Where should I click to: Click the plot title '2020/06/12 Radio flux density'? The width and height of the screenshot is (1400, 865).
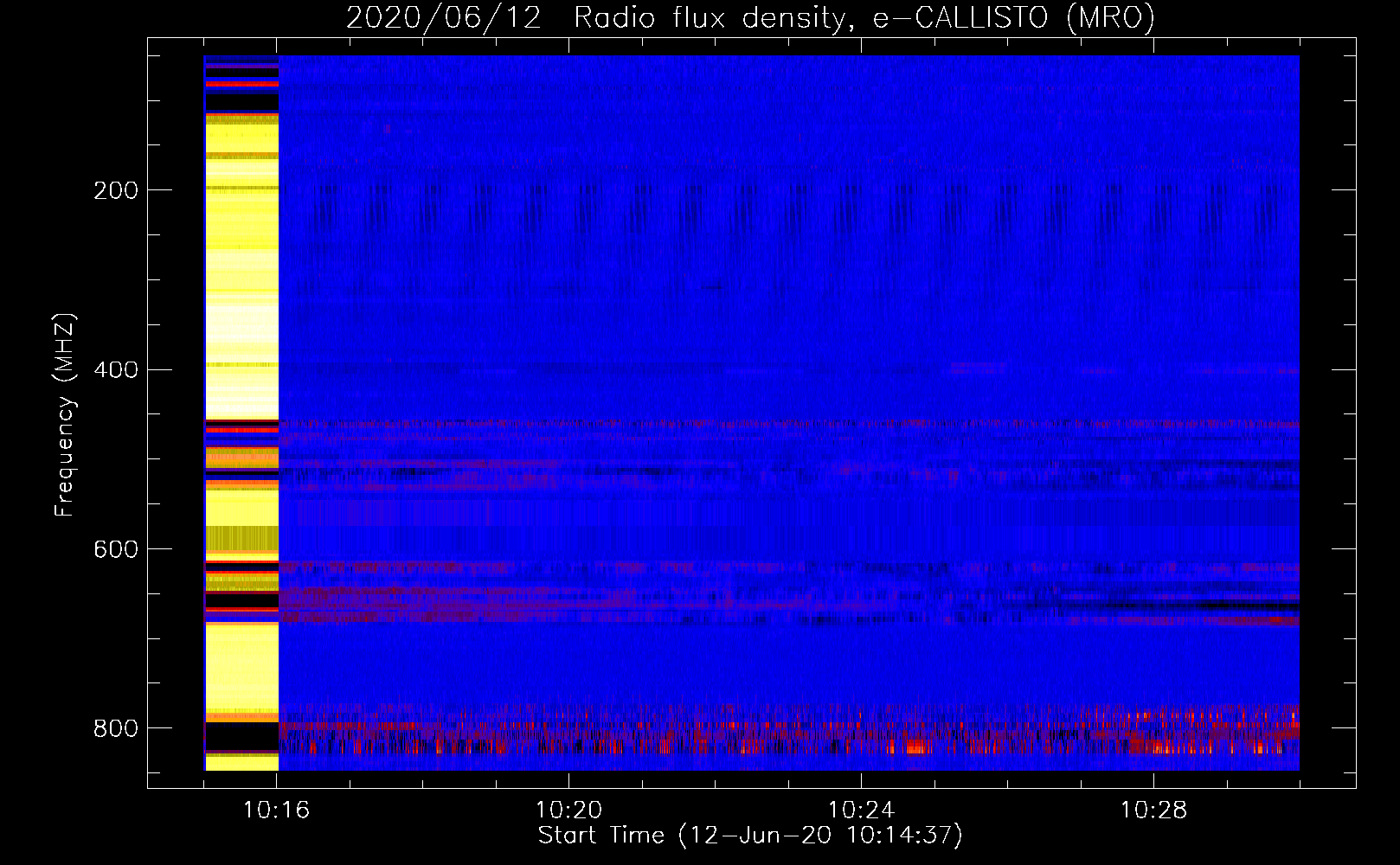(750, 18)
